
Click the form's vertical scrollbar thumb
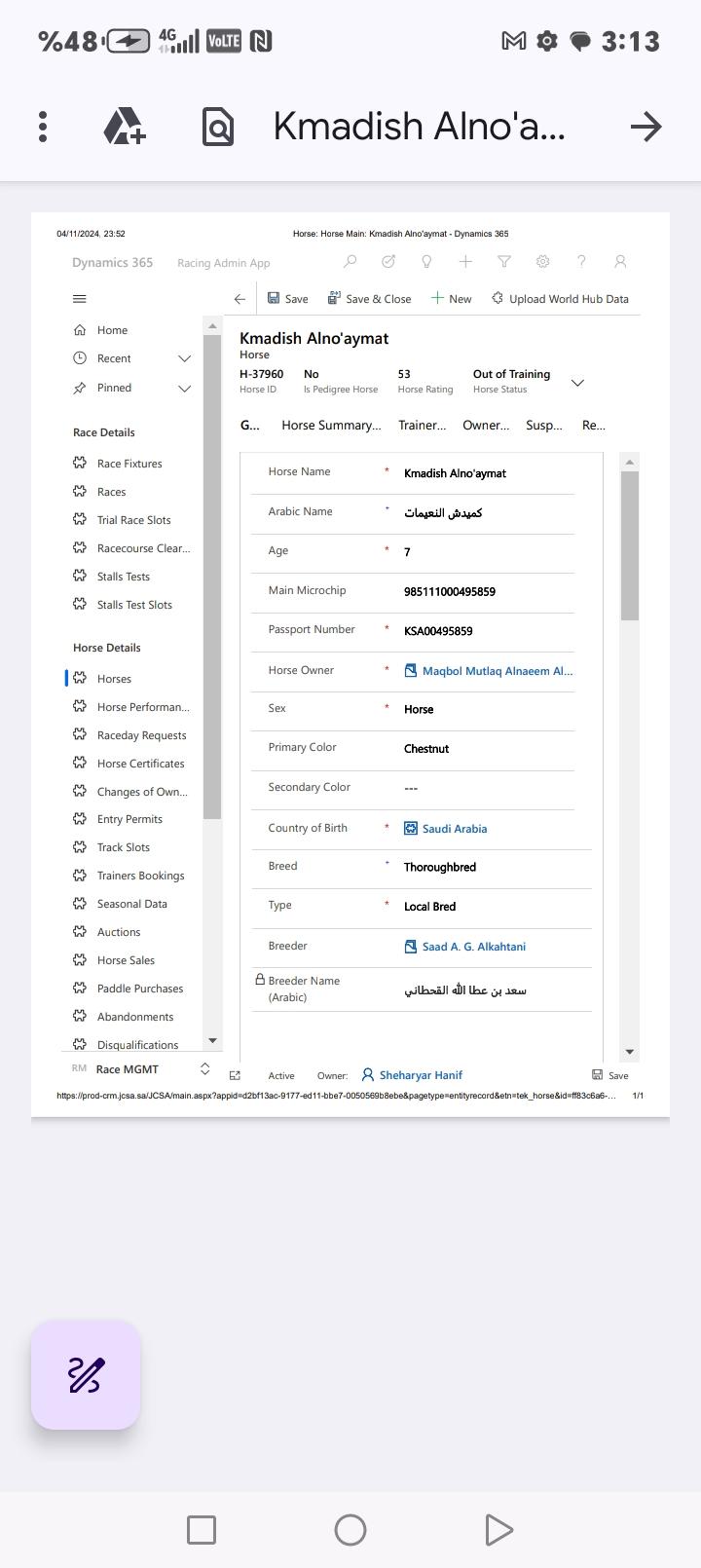point(630,545)
